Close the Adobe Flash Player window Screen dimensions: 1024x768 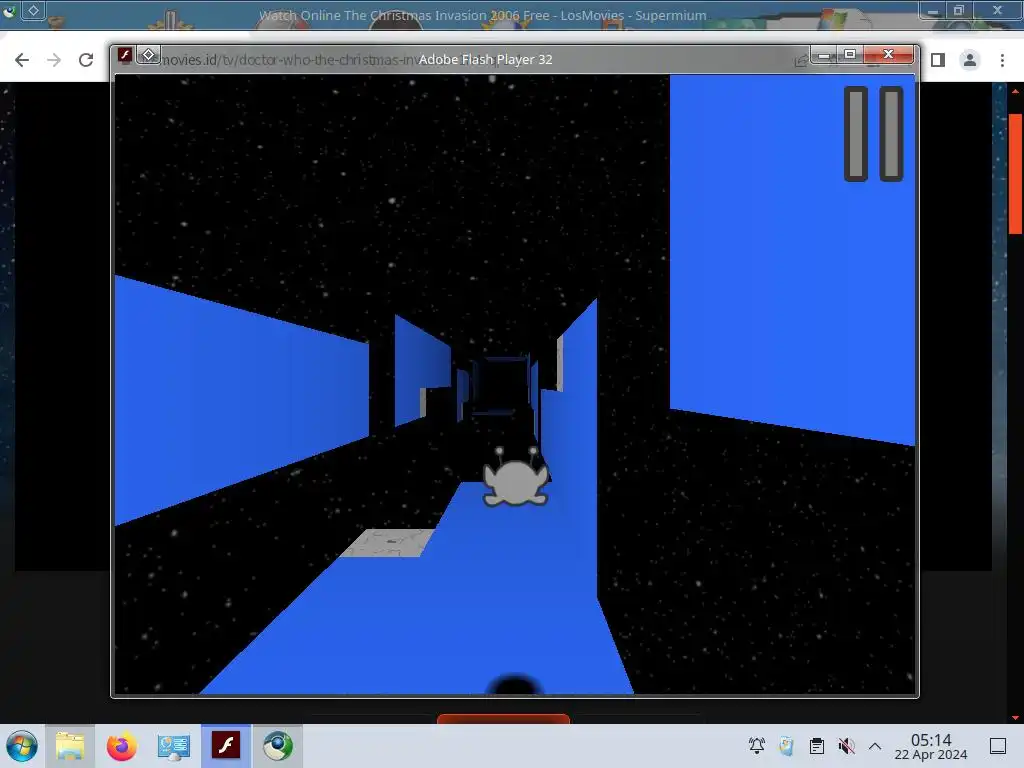tap(888, 55)
